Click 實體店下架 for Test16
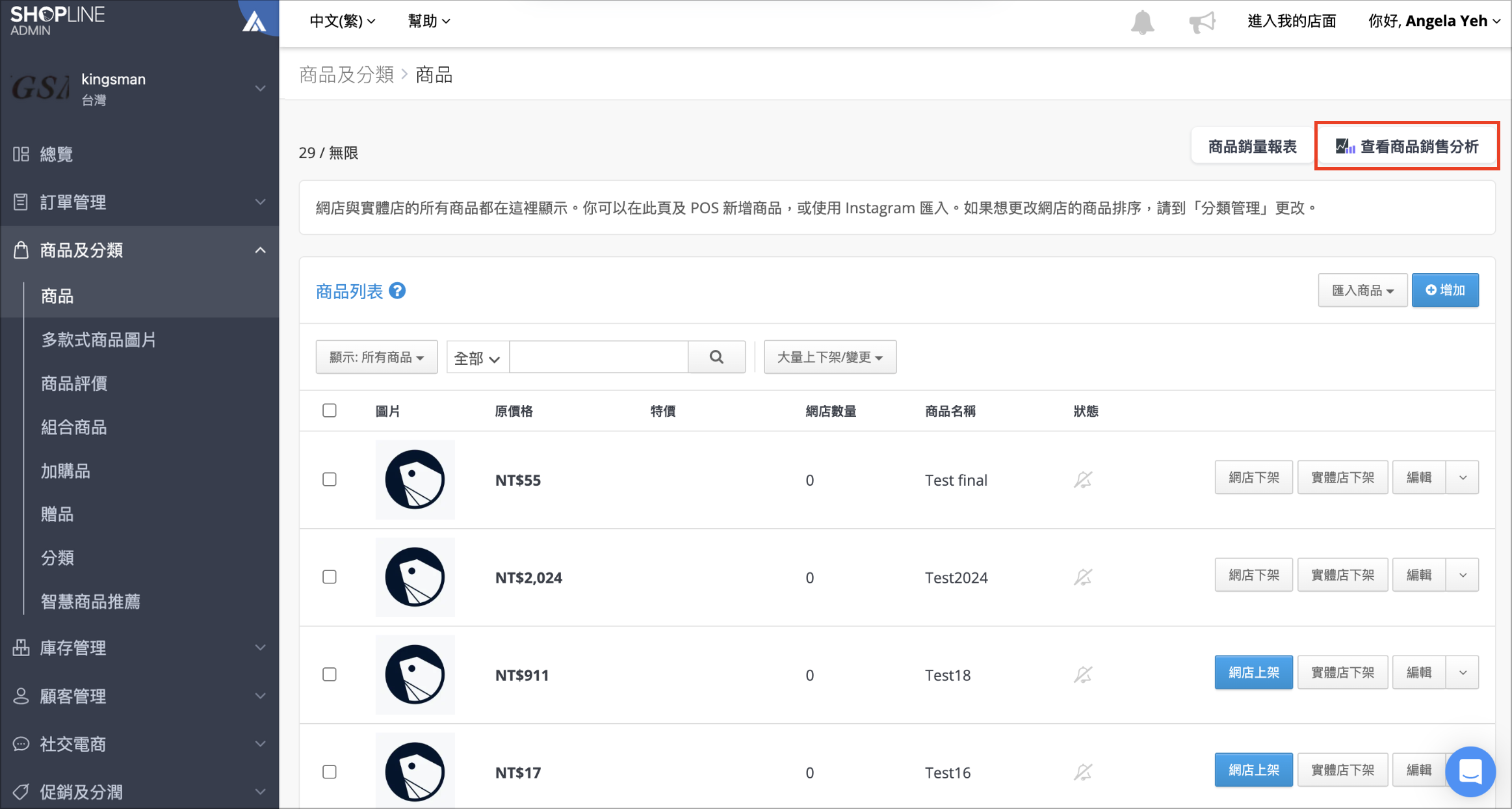 (1342, 771)
